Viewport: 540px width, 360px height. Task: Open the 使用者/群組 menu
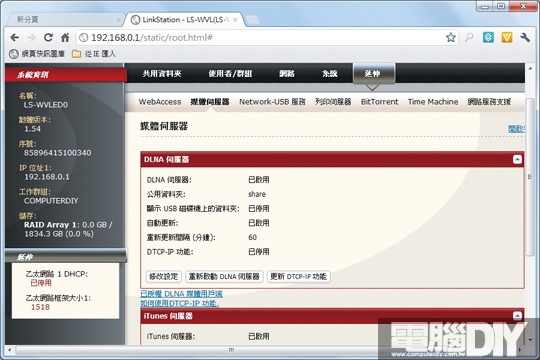(x=230, y=73)
